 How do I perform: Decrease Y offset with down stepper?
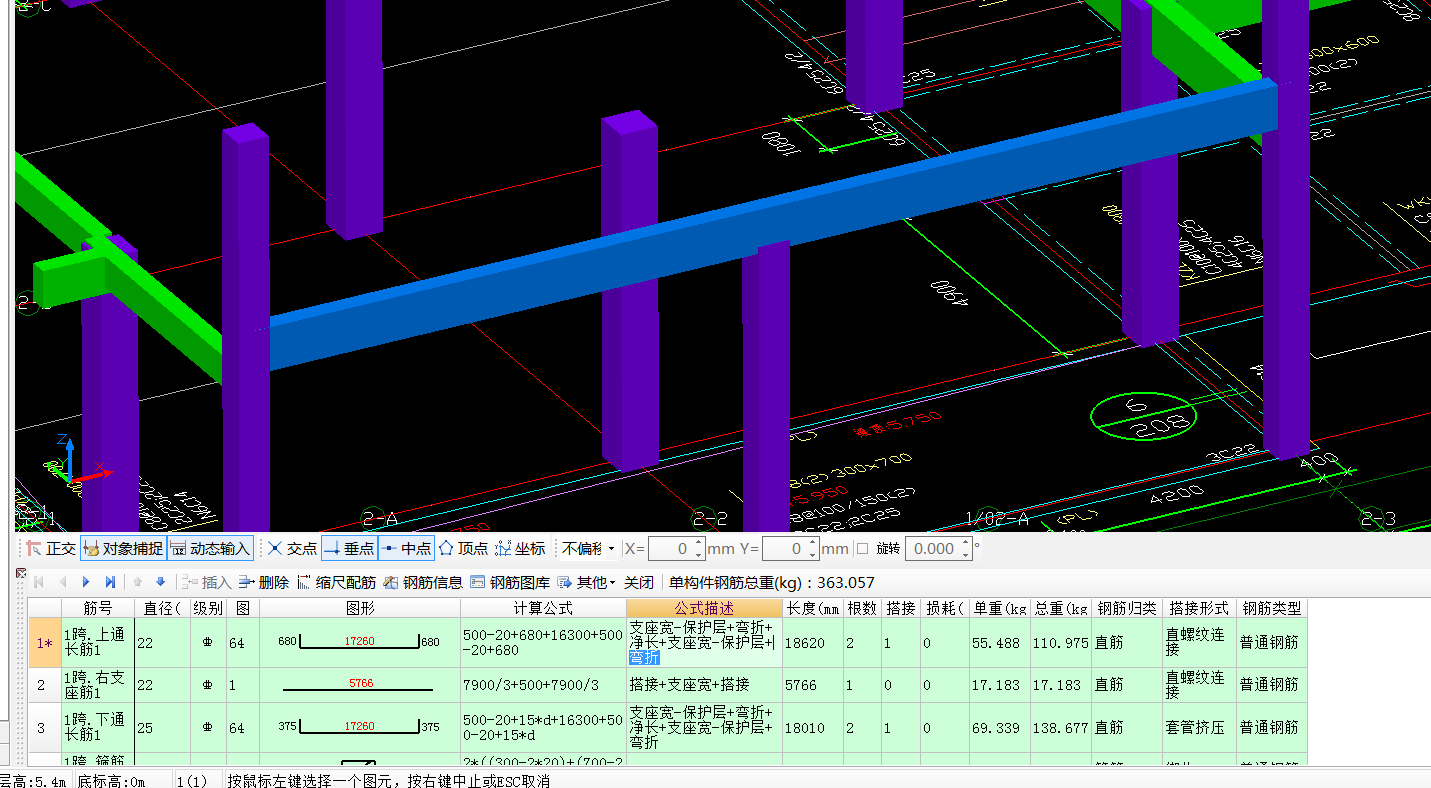[x=813, y=554]
